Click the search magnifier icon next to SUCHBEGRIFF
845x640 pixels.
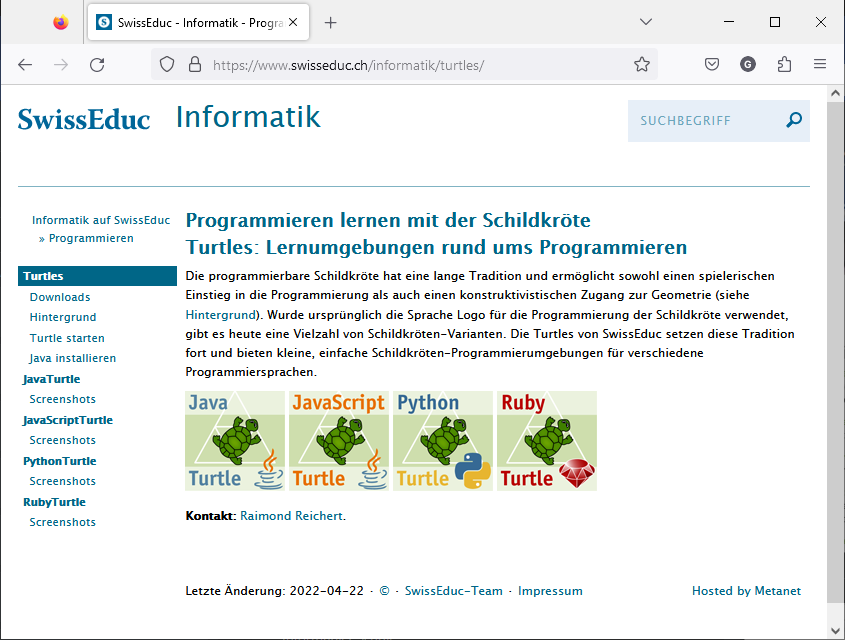pyautogui.click(x=793, y=120)
